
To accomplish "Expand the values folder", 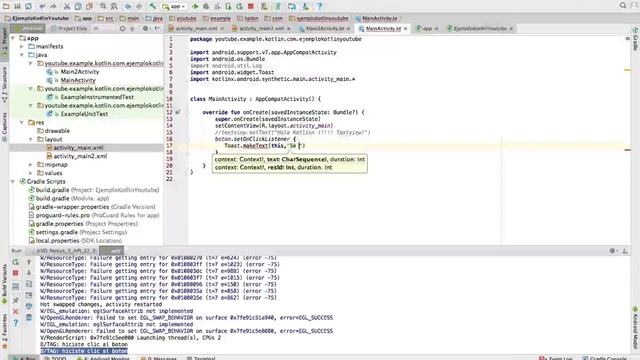I will click(x=31, y=173).
